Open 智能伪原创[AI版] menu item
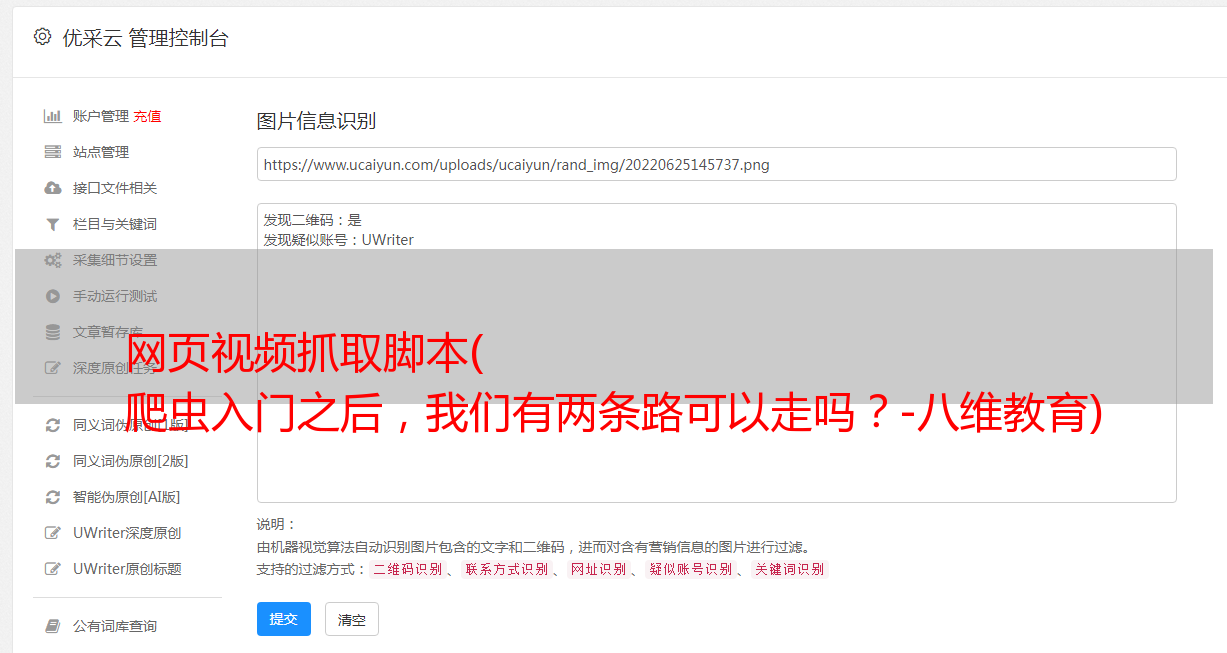This screenshot has width=1227, height=653. coord(127,497)
